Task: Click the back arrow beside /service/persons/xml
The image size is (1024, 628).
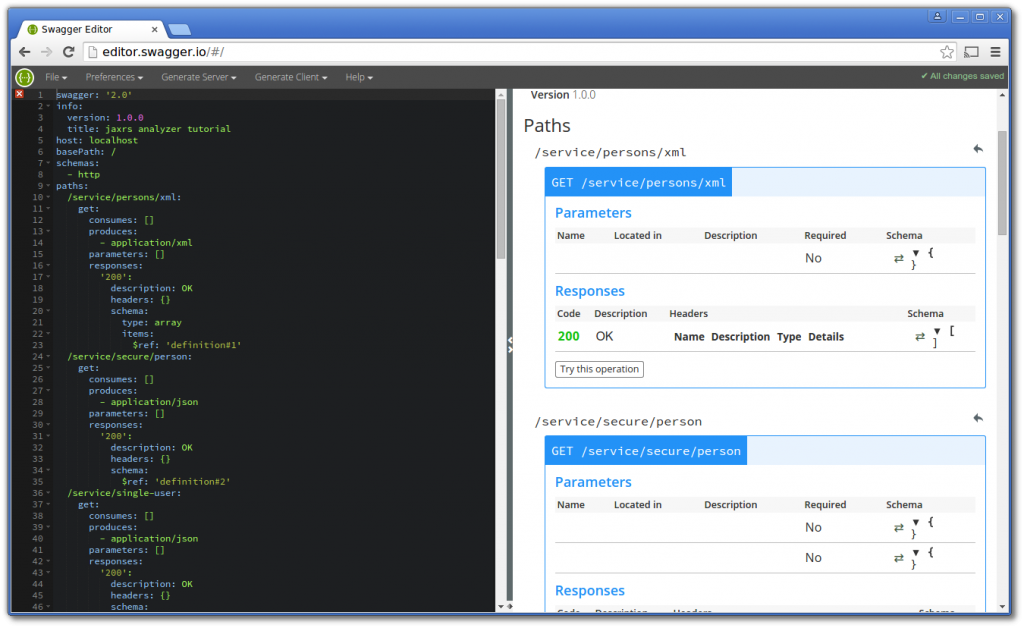Action: tap(977, 148)
